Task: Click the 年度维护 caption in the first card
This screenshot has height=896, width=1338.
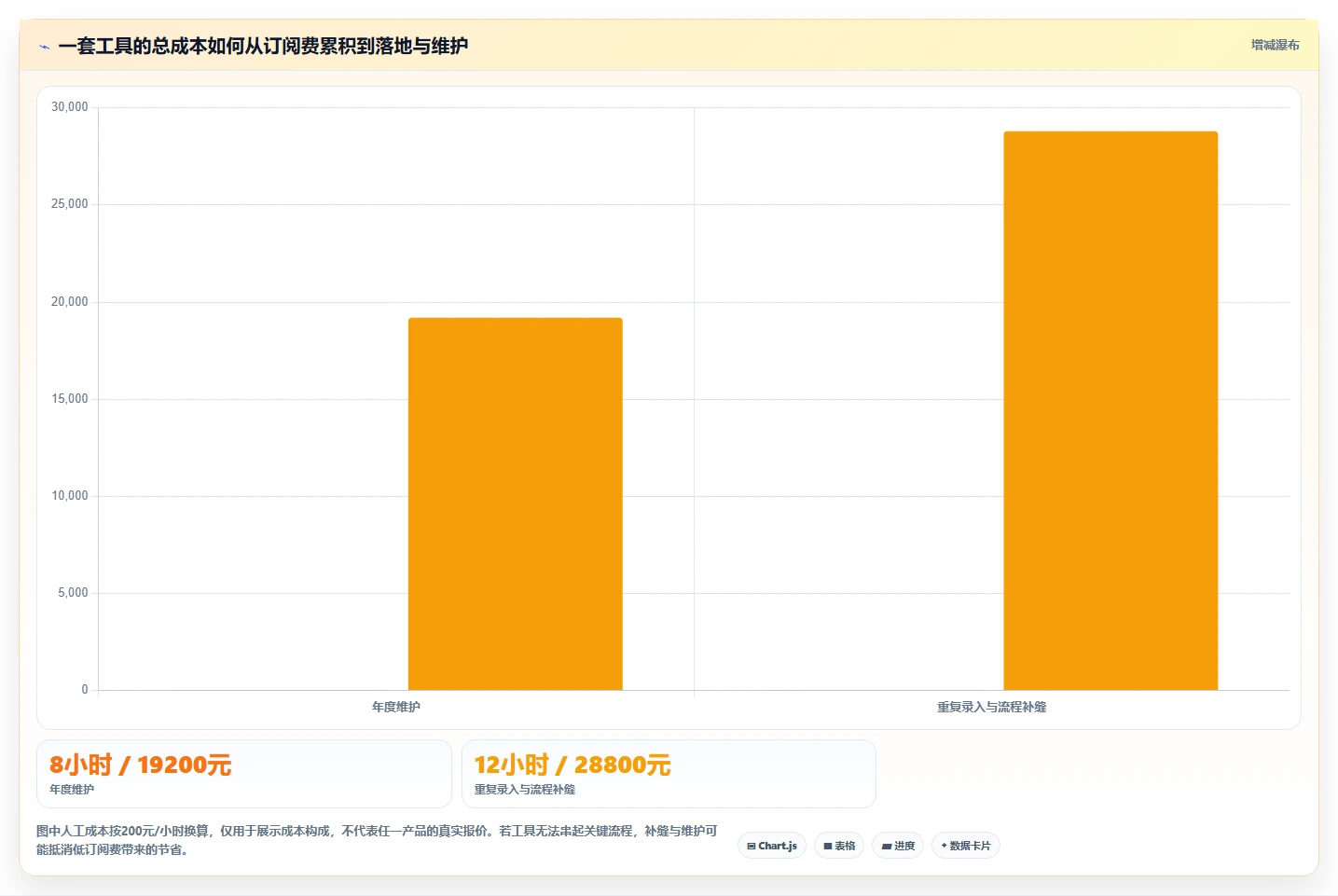Action: tap(72, 789)
